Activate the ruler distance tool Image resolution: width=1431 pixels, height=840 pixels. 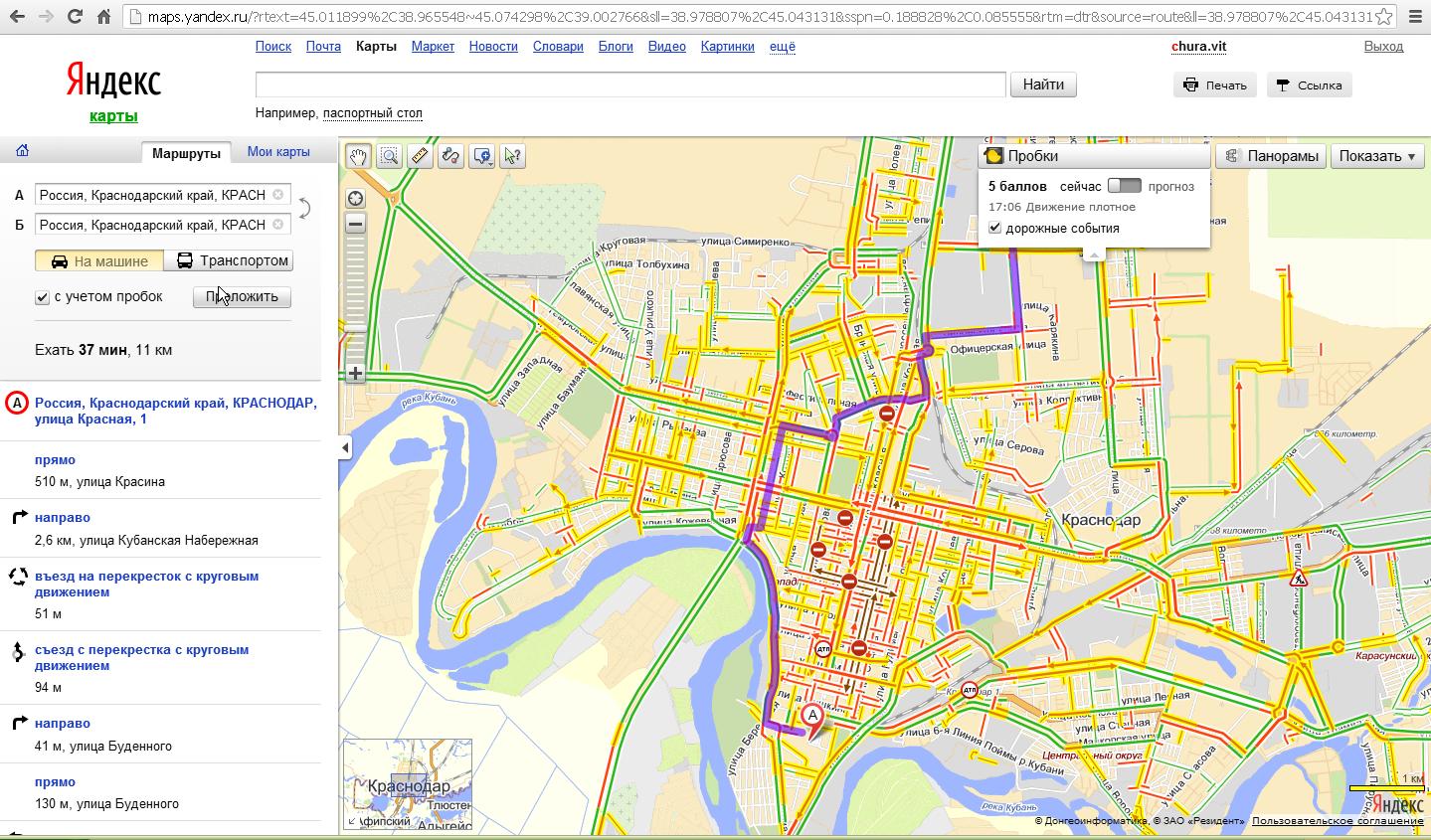(420, 156)
